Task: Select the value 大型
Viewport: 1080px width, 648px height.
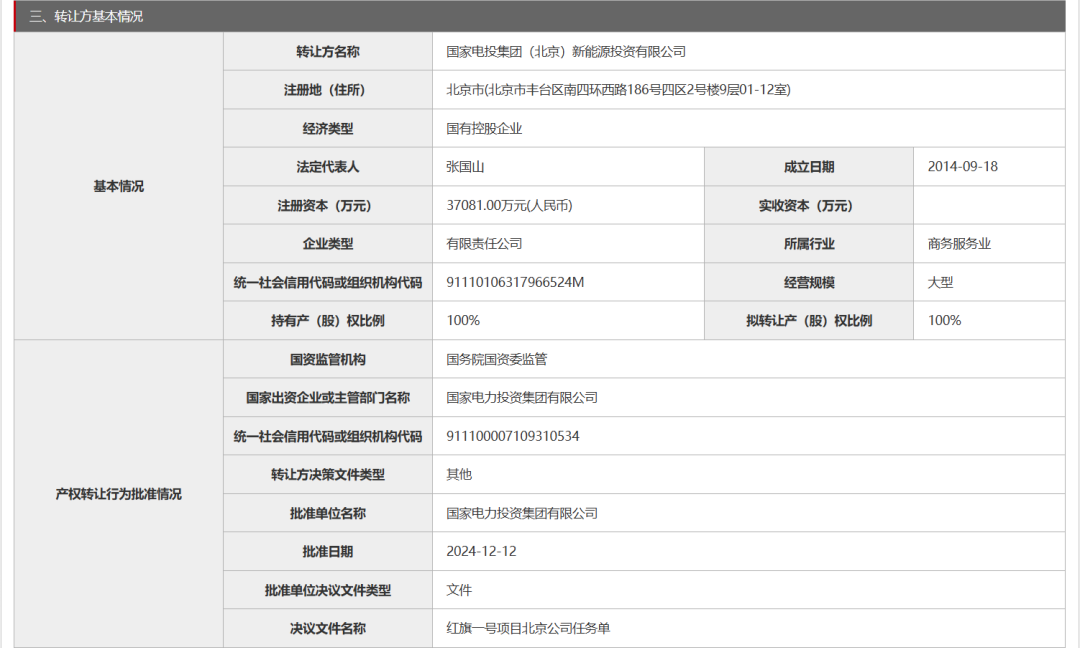Action: coord(940,282)
